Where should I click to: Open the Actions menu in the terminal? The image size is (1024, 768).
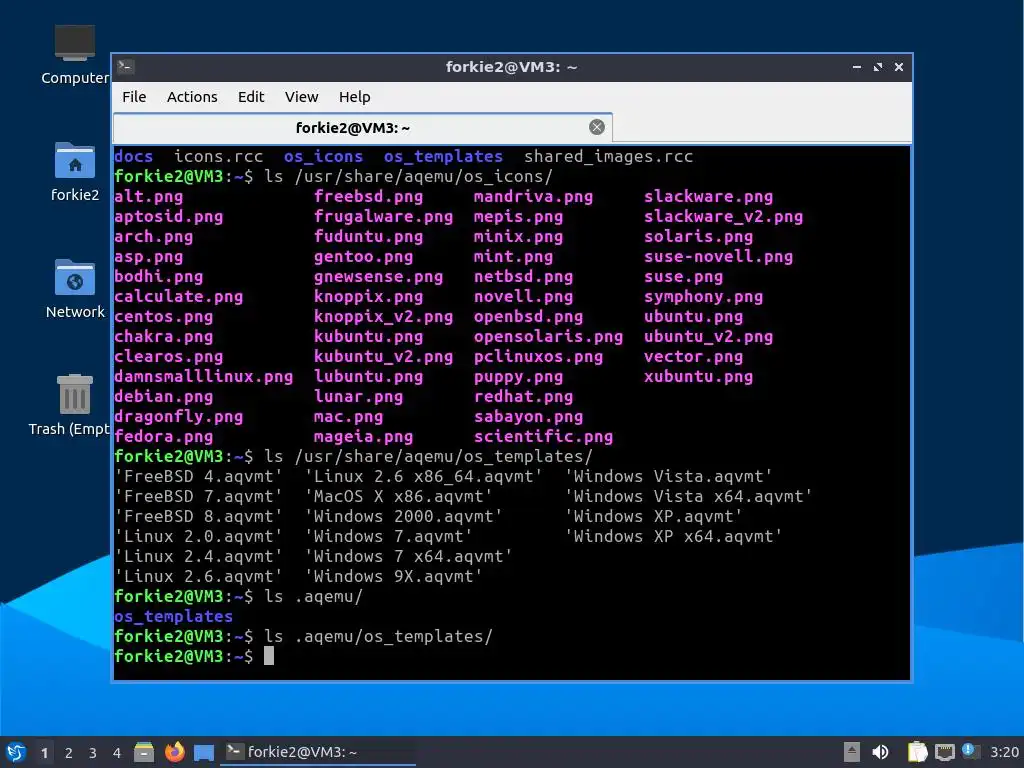pos(192,97)
